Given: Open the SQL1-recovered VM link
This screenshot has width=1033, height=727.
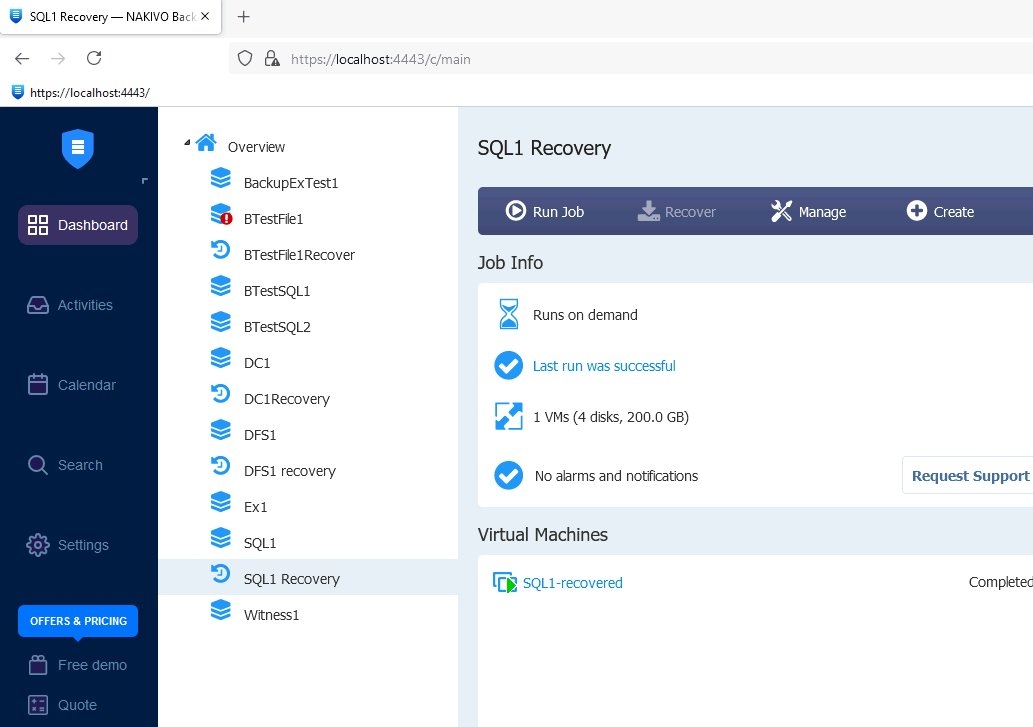Looking at the screenshot, I should (x=572, y=583).
